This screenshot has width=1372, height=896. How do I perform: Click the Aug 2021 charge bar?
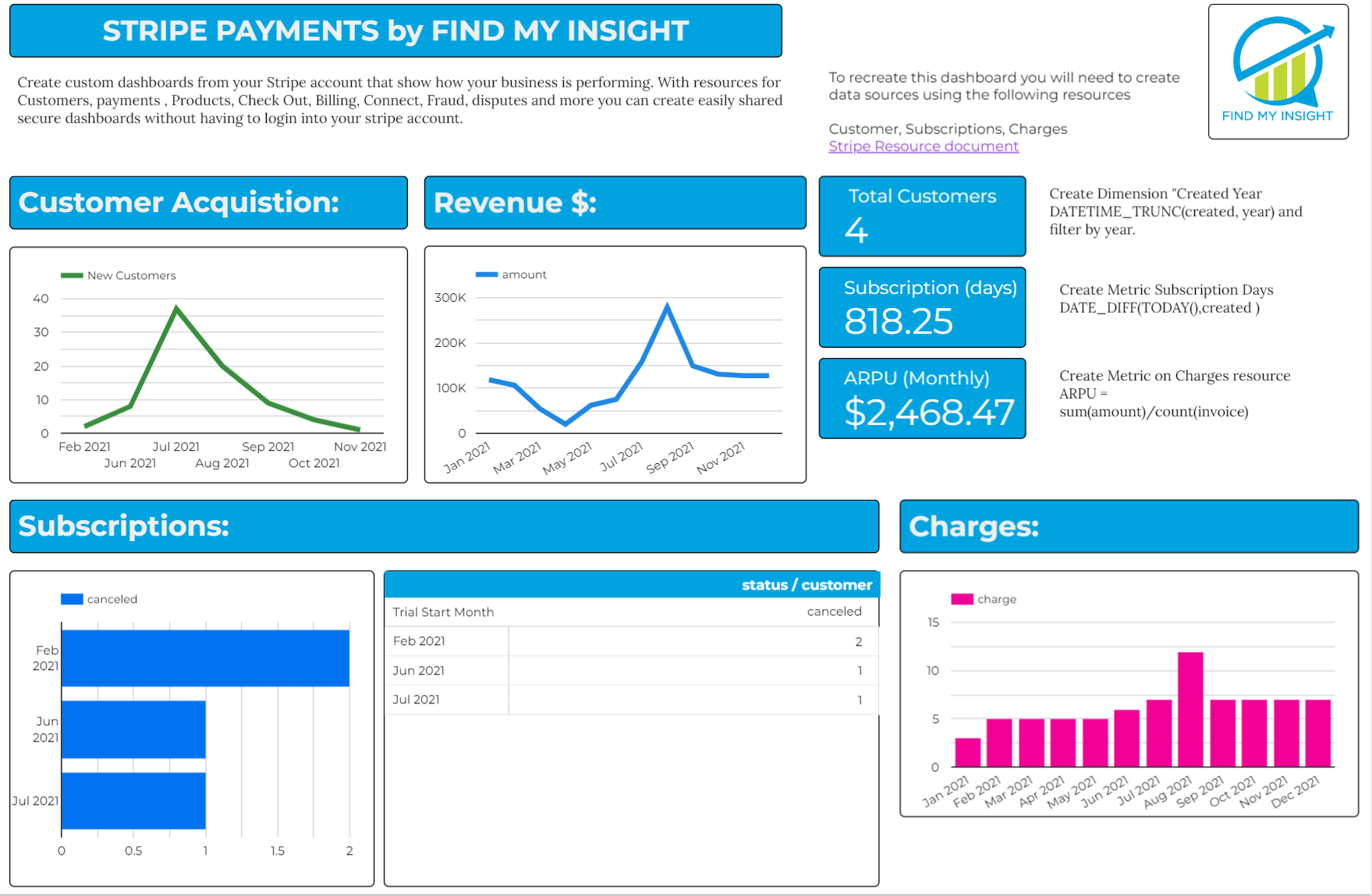(x=1190, y=710)
